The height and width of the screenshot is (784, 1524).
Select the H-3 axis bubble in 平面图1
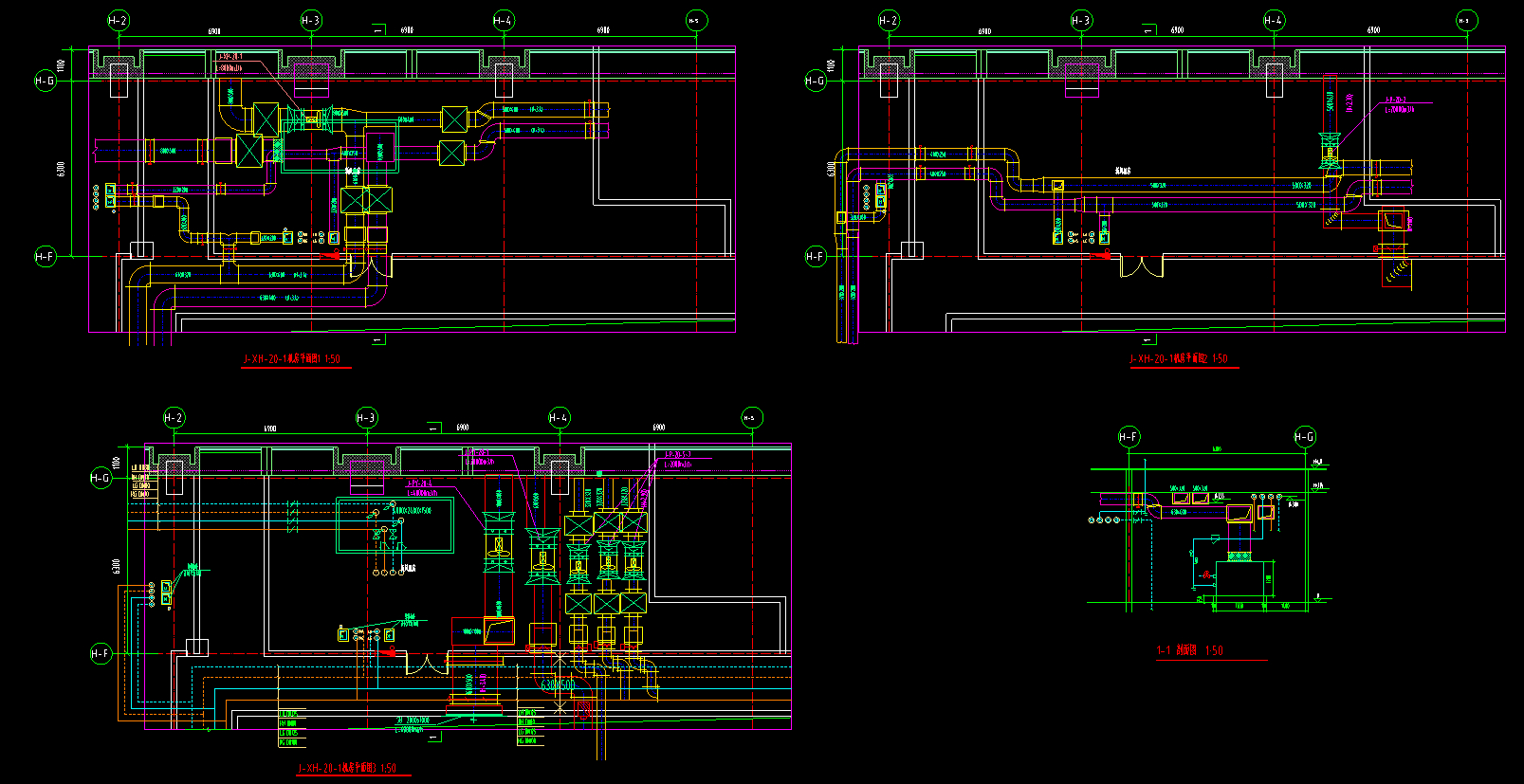(311, 20)
